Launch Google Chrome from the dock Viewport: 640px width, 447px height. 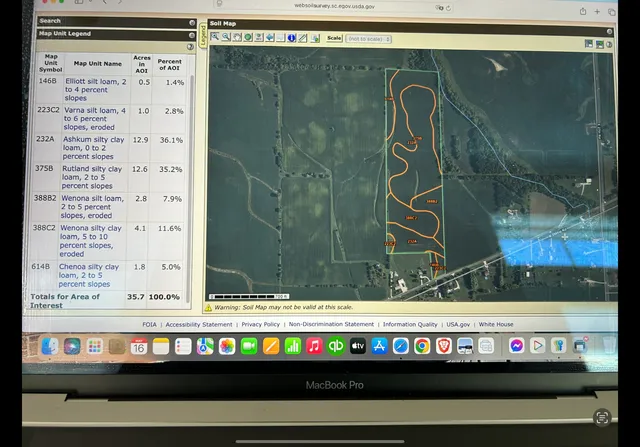click(423, 345)
